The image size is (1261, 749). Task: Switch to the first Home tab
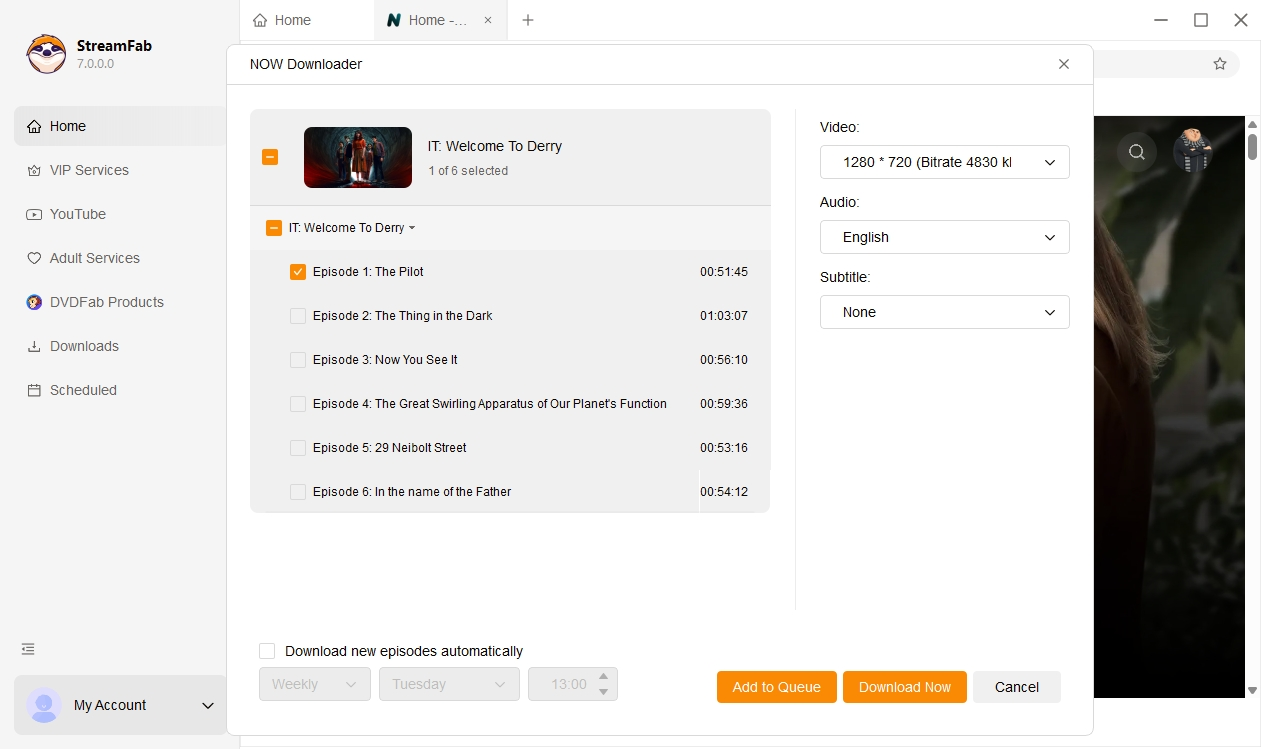coord(305,20)
